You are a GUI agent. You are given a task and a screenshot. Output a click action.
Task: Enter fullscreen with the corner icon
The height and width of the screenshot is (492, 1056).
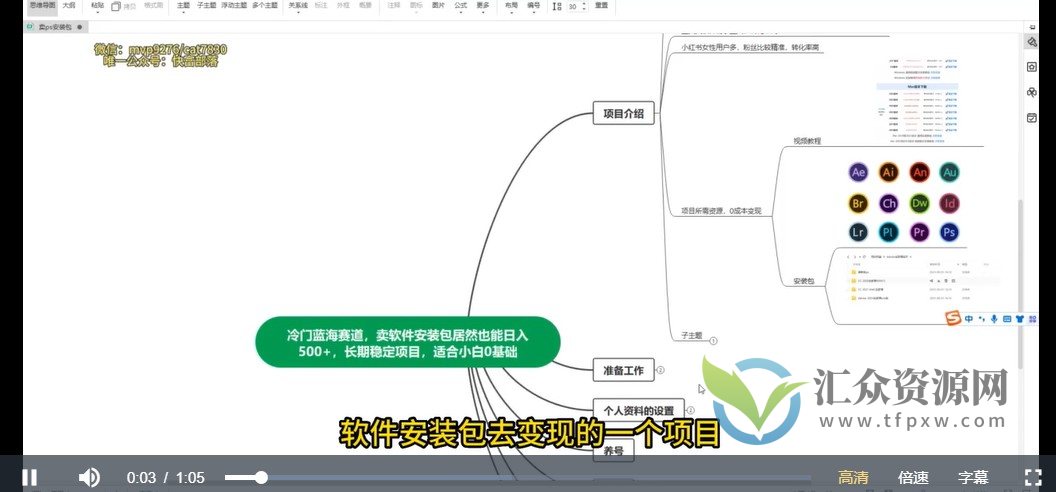point(1032,477)
